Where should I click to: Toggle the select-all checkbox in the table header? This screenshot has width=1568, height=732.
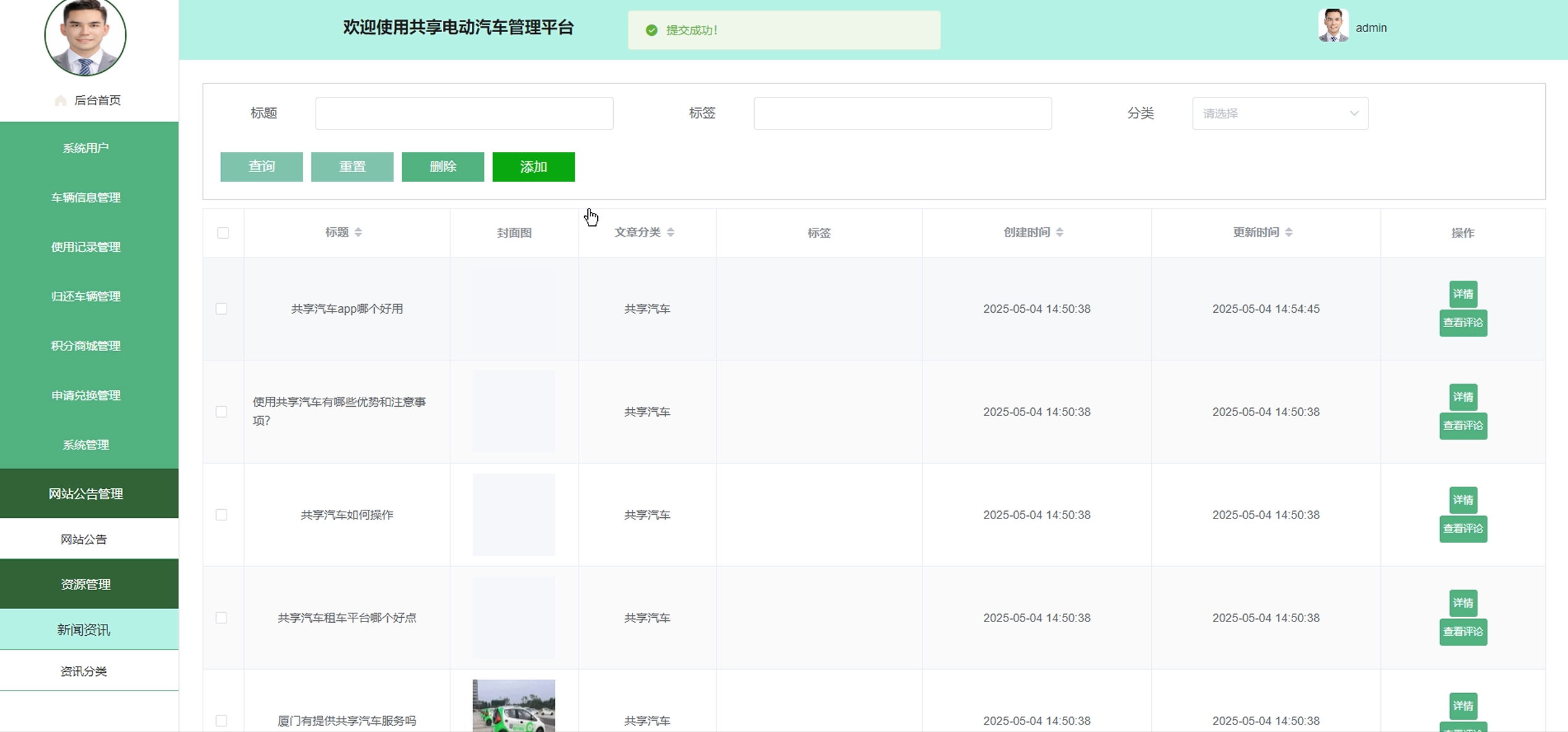pos(223,233)
